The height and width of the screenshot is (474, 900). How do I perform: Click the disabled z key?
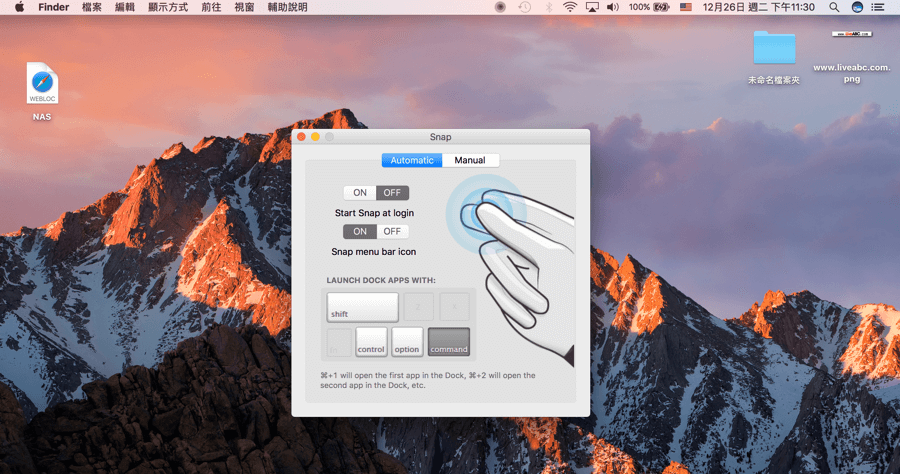[x=418, y=307]
